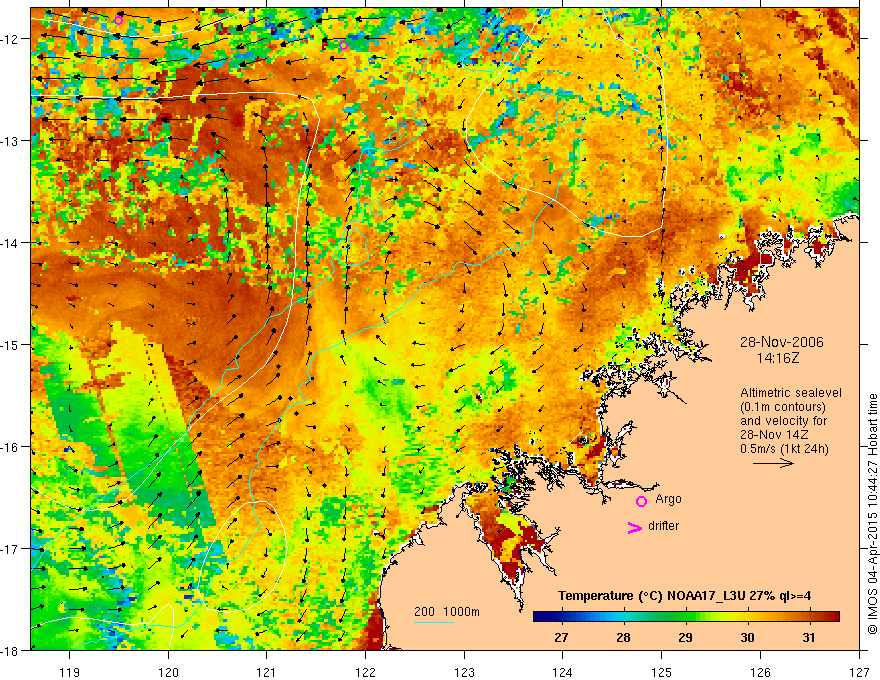Click latitude axis label -14
The height and width of the screenshot is (680, 880).
coord(11,243)
